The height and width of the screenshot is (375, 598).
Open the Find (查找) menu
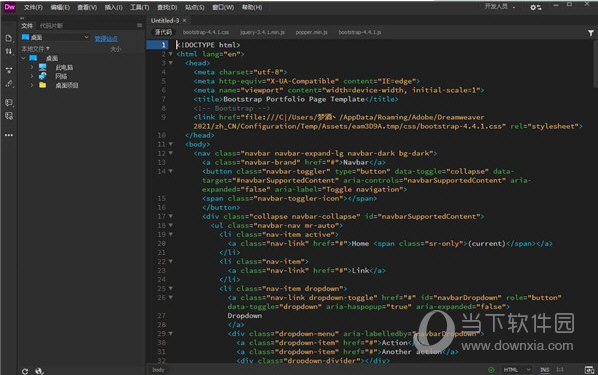tap(167, 7)
